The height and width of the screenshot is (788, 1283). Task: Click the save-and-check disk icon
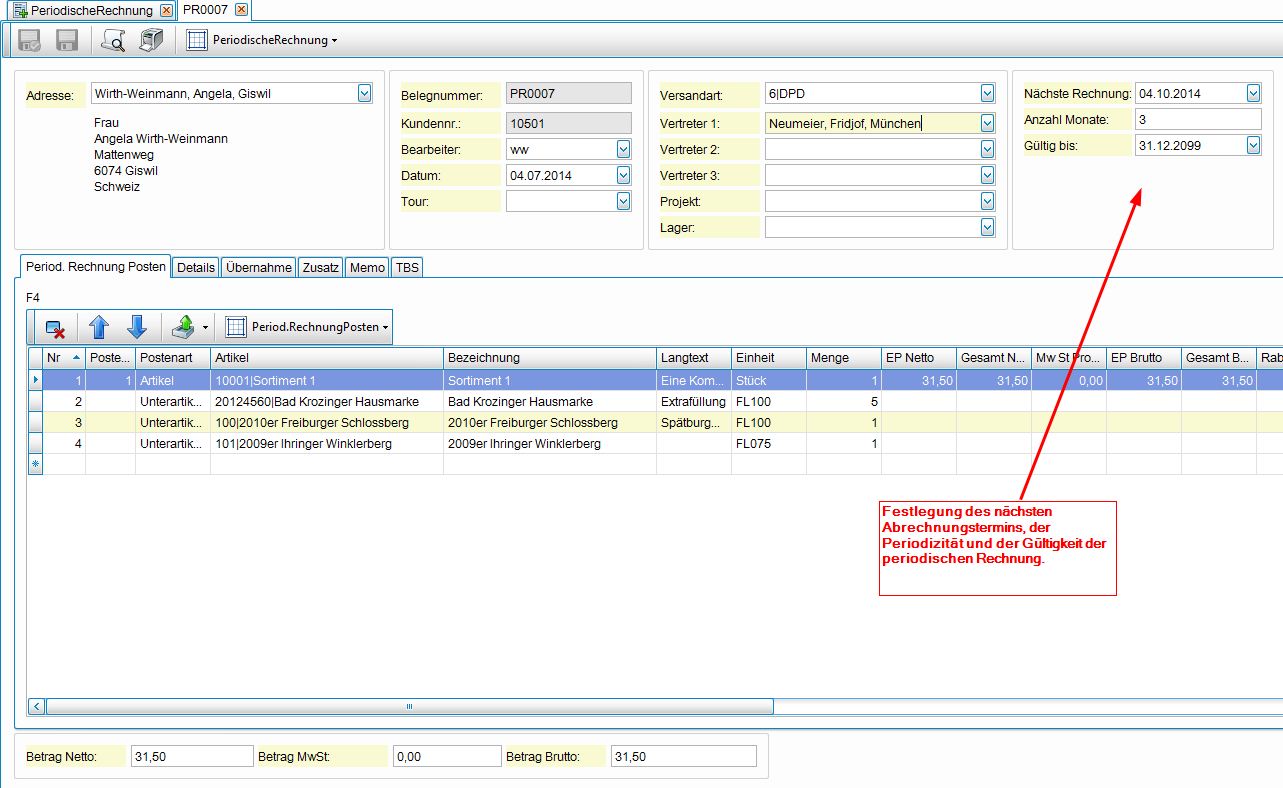[30, 40]
